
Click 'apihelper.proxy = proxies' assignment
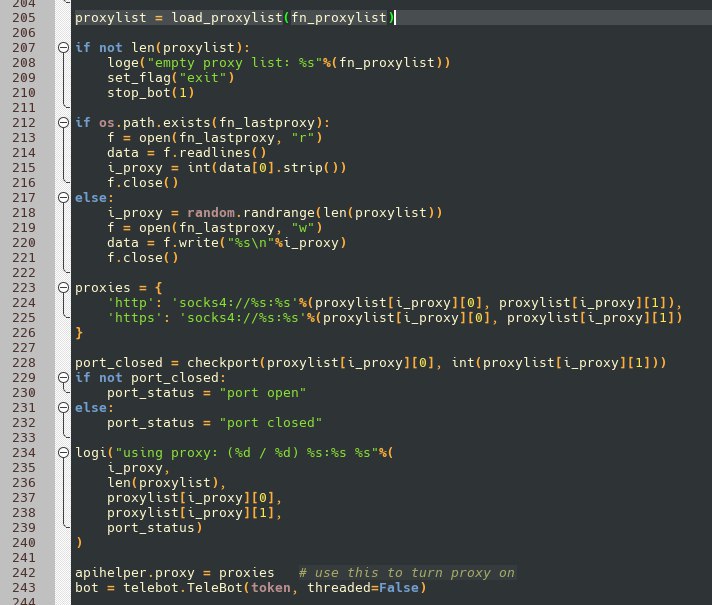tap(175, 573)
